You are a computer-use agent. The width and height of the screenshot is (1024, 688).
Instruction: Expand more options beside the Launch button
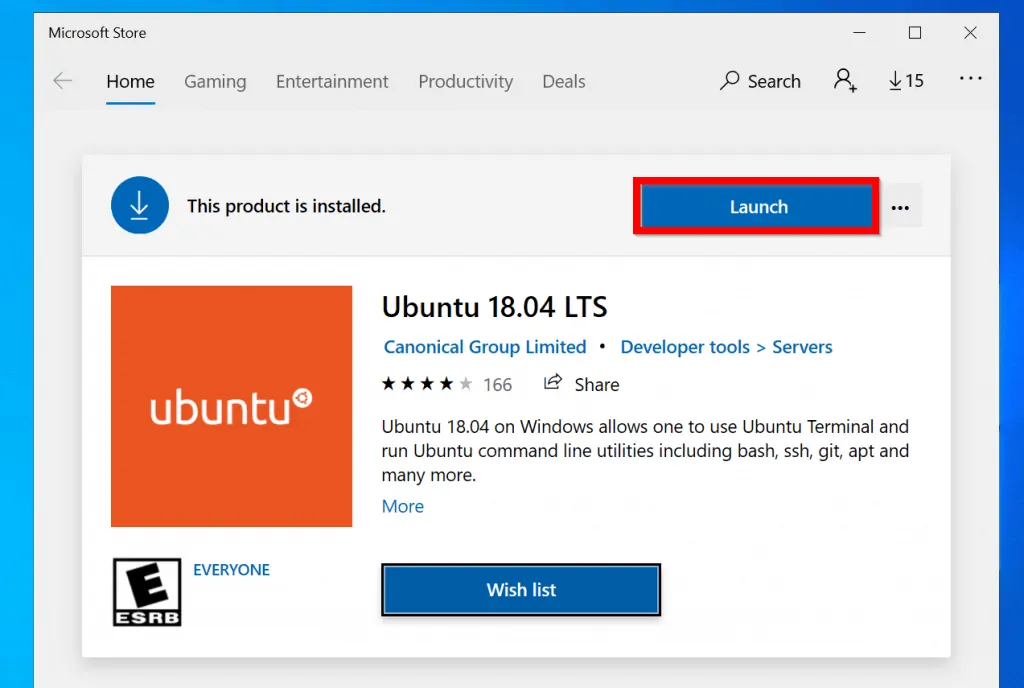tap(900, 207)
